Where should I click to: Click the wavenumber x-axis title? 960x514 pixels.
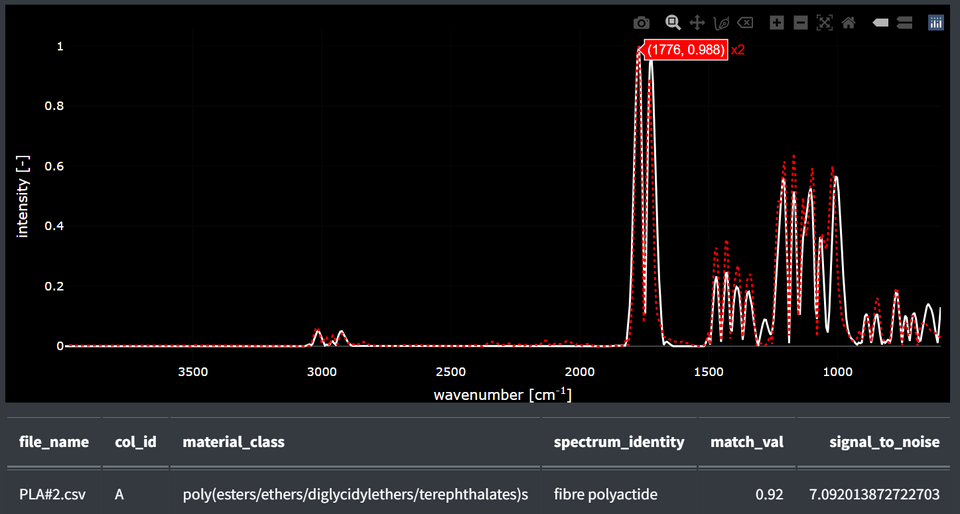pos(503,394)
